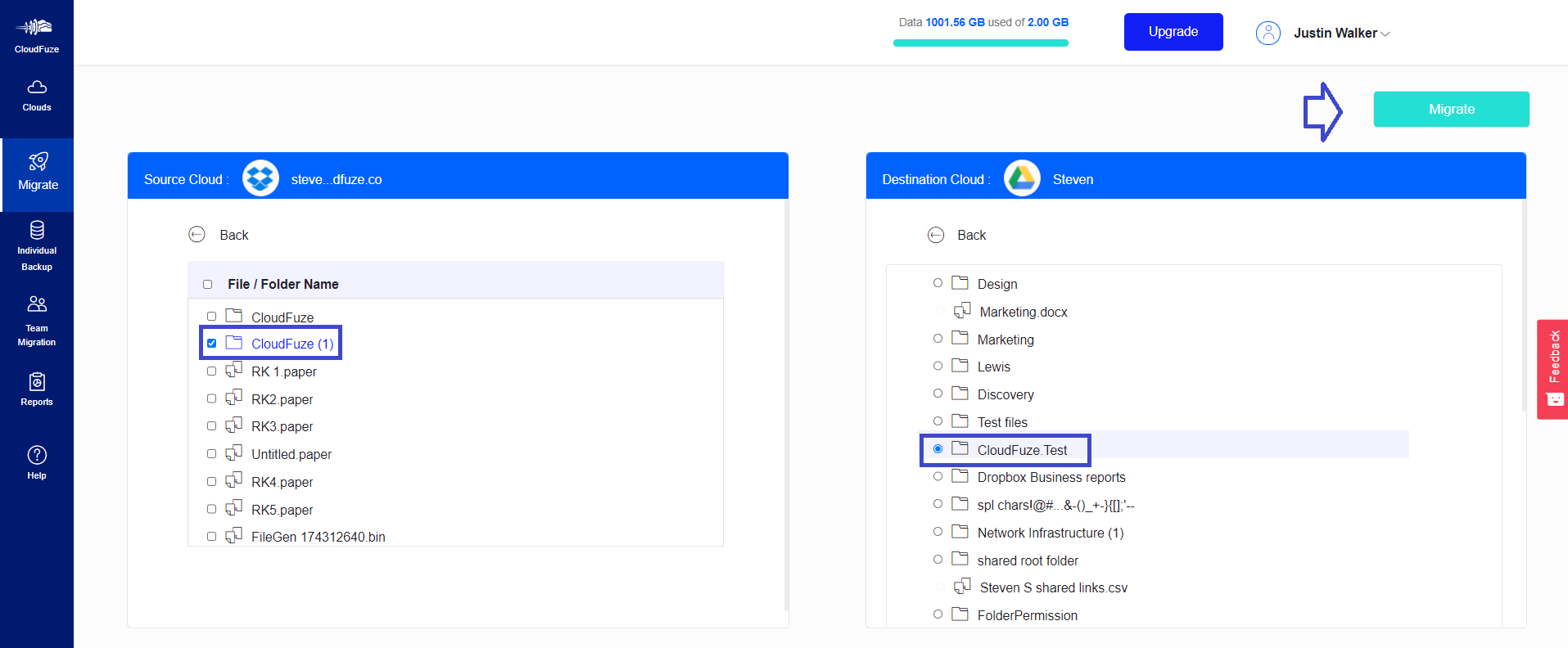
Task: Check the RK4.paper checkbox
Action: 211,482
